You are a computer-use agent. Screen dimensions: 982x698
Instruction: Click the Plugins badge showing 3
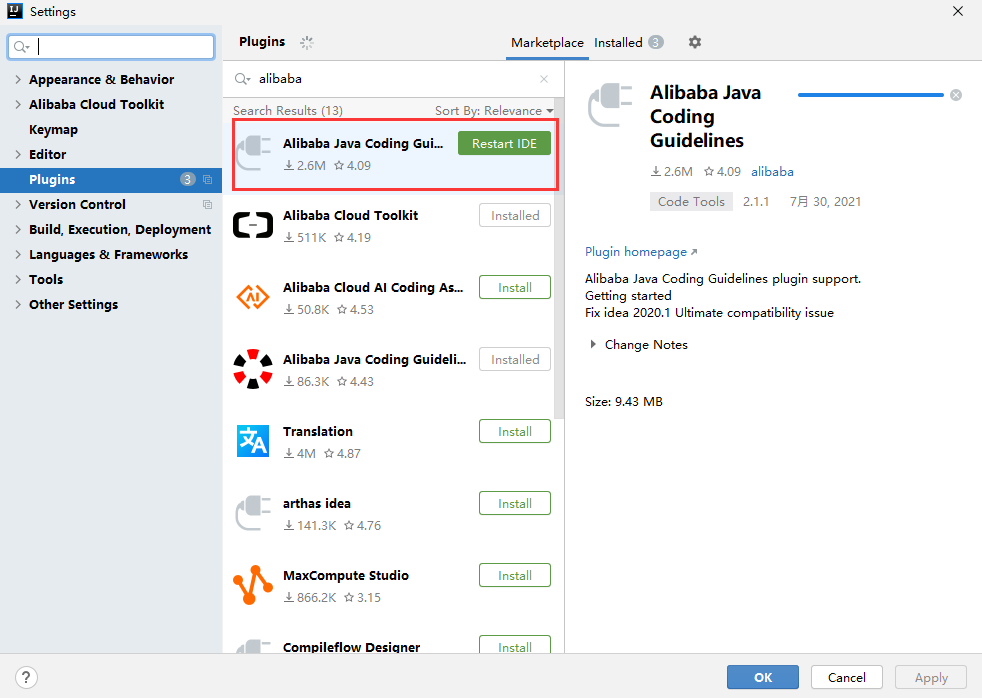(x=187, y=180)
